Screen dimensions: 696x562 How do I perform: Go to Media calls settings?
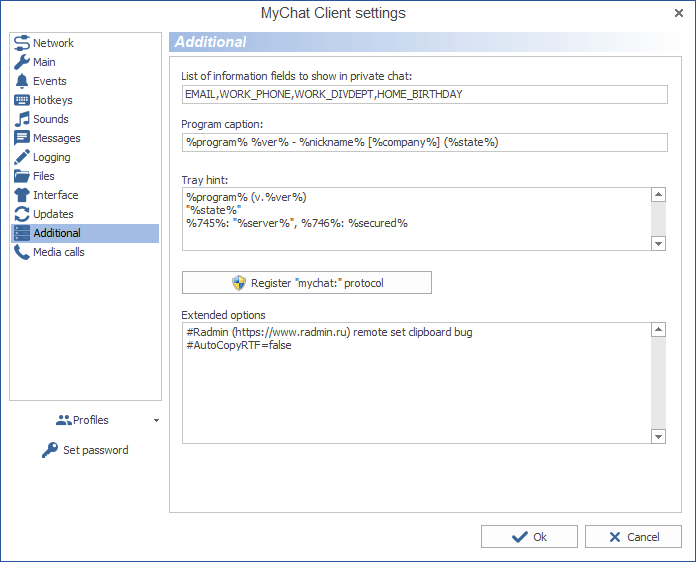[58, 252]
